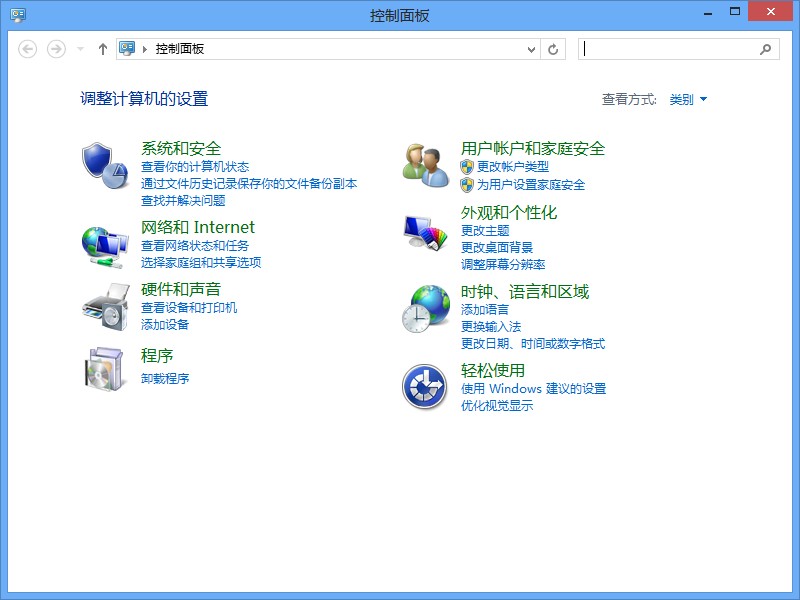Image resolution: width=800 pixels, height=600 pixels.
Task: Open 用户帐户和家庭安全 via its icon
Action: pyautogui.click(x=424, y=158)
